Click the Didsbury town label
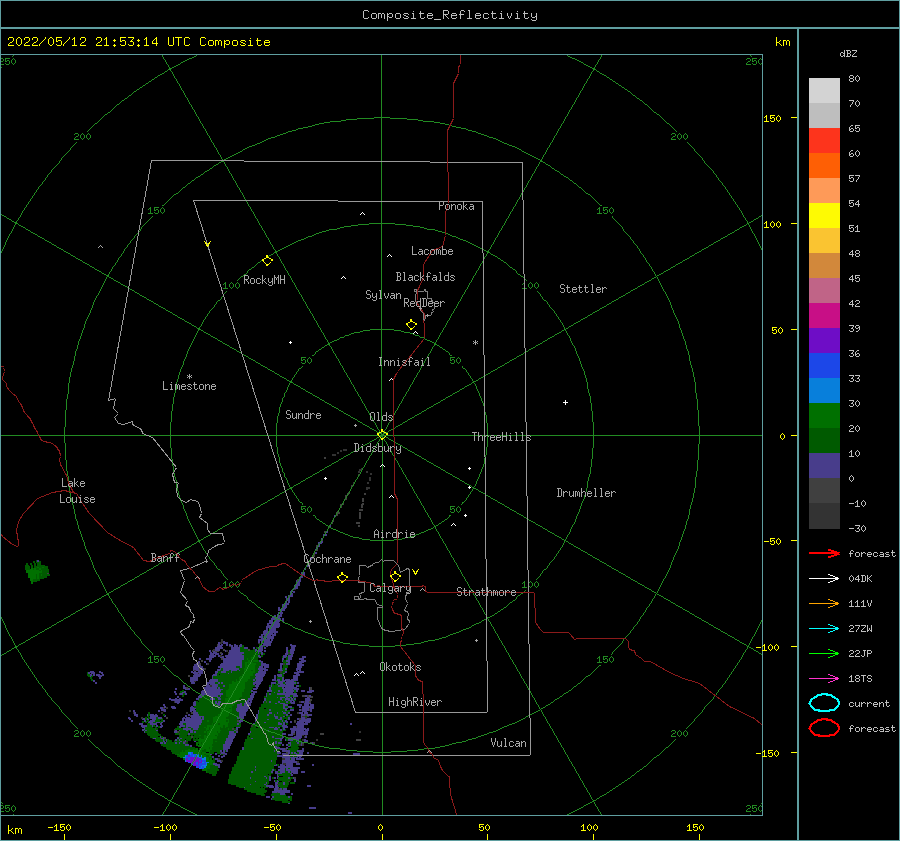This screenshot has width=900, height=841. [377, 448]
